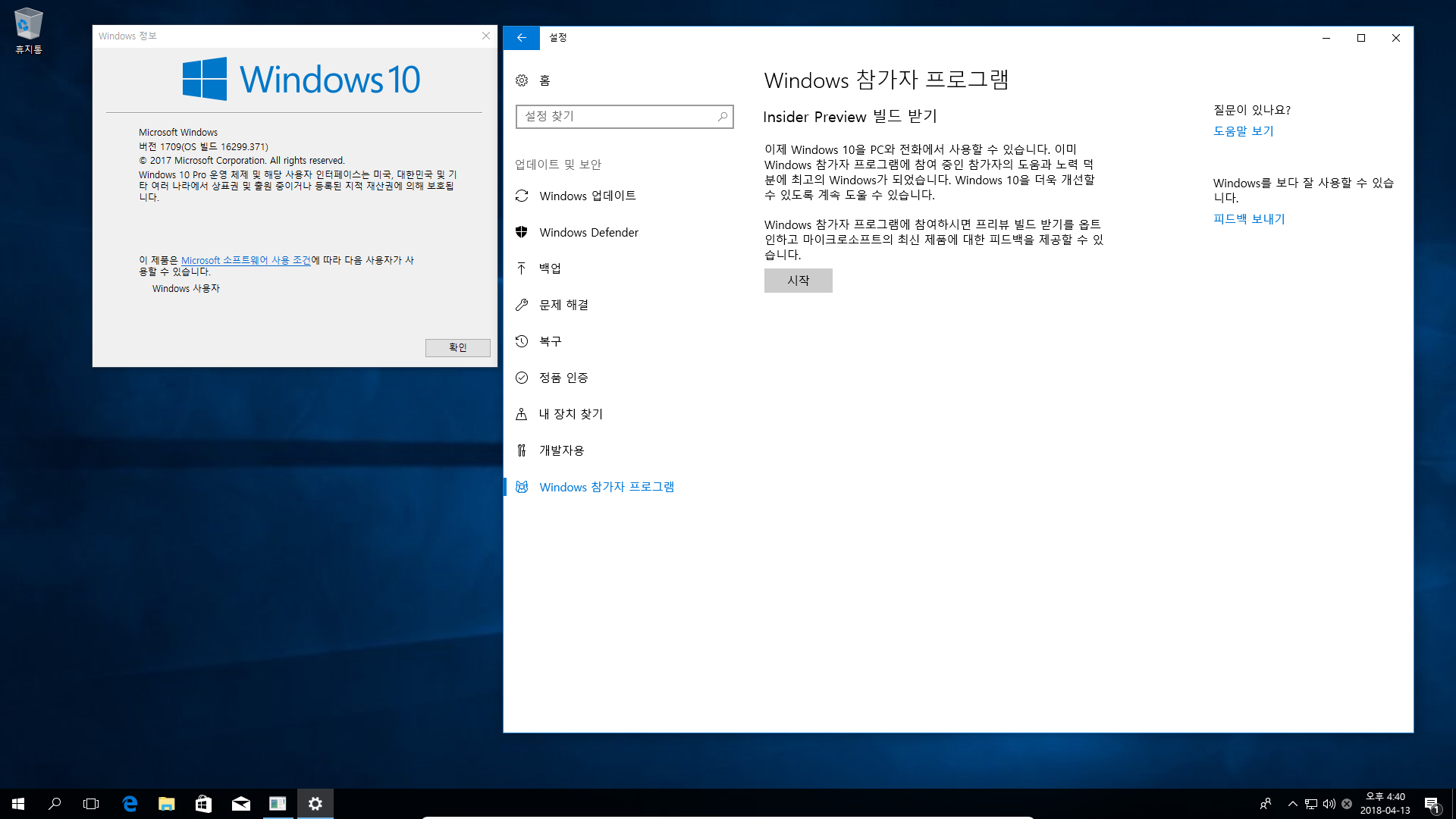Click into the 설정 찾기 search field
This screenshot has height=819, width=1456.
(x=624, y=116)
